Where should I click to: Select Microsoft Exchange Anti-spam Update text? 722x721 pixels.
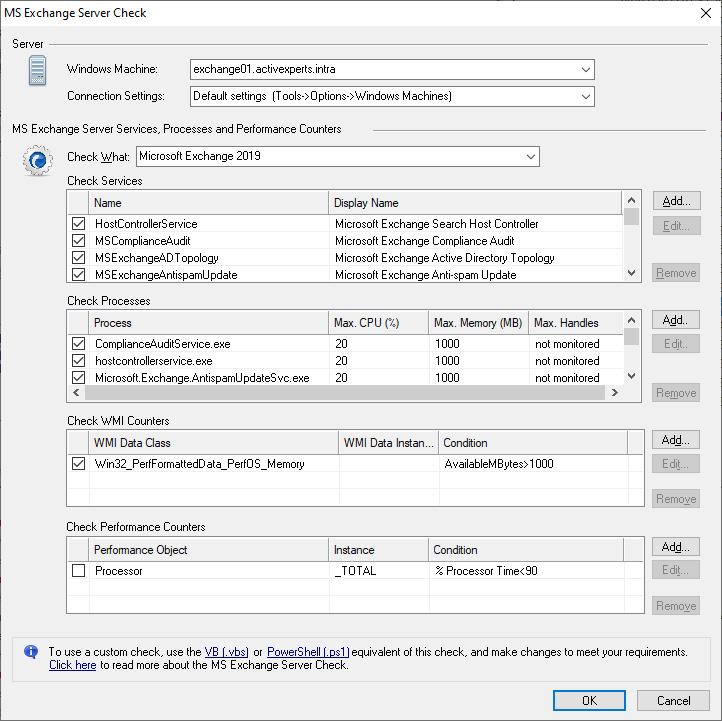(x=425, y=275)
